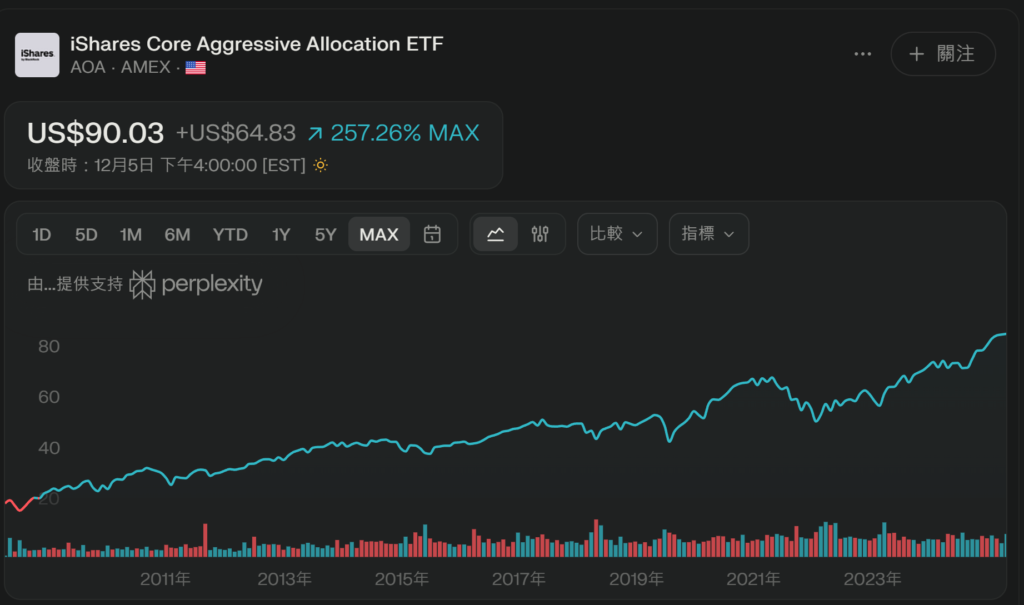The width and height of the screenshot is (1024, 605).
Task: Click the iShares Core Aggressive Allocation ETF title
Action: pyautogui.click(x=256, y=44)
